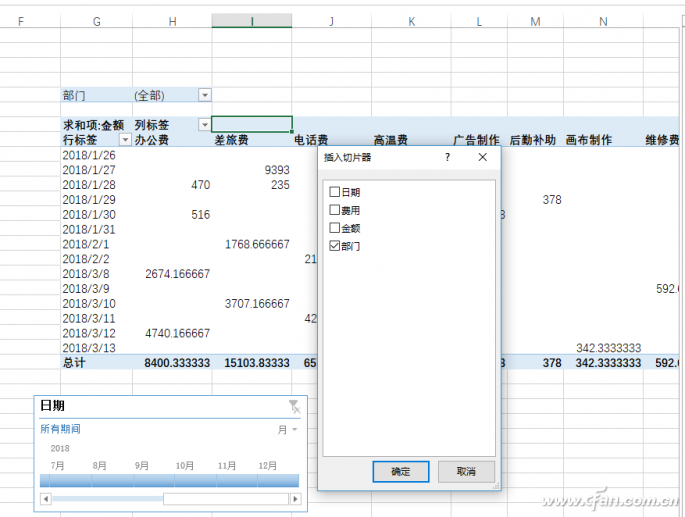The image size is (685, 517).
Task: Click the cell with value 9393
Action: [277, 170]
